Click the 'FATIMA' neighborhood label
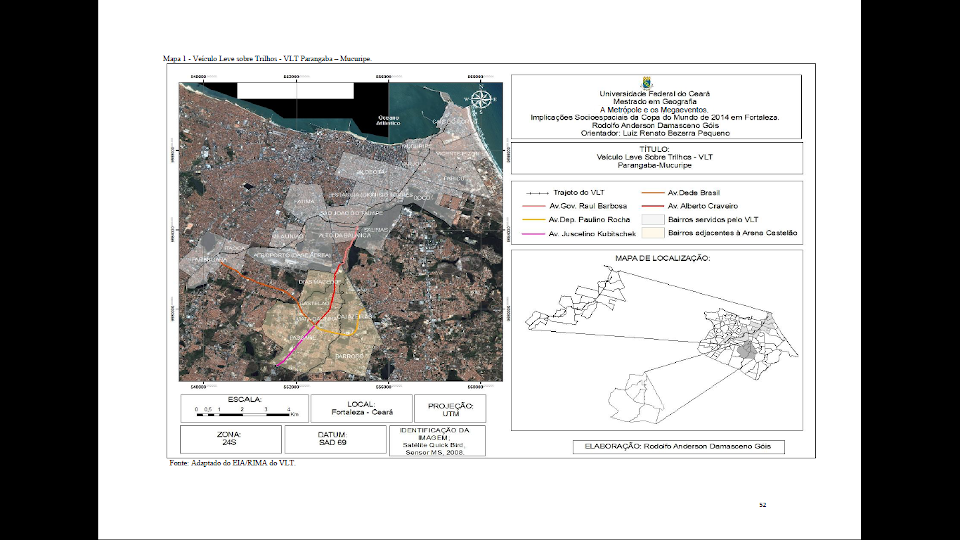Viewport: 960px width, 540px height. click(x=304, y=201)
